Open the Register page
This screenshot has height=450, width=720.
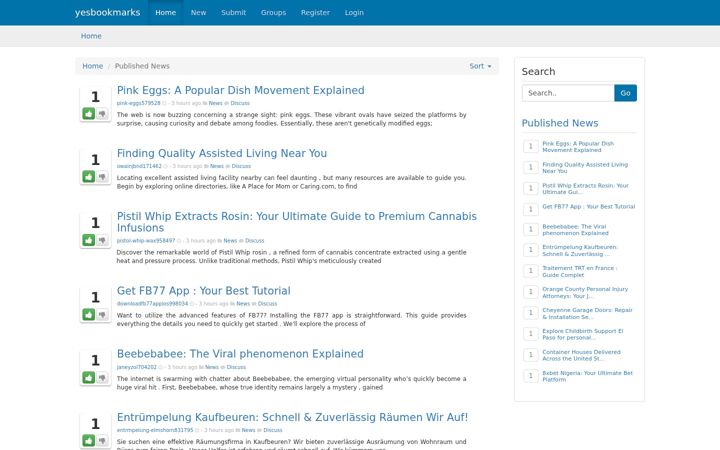[315, 12]
